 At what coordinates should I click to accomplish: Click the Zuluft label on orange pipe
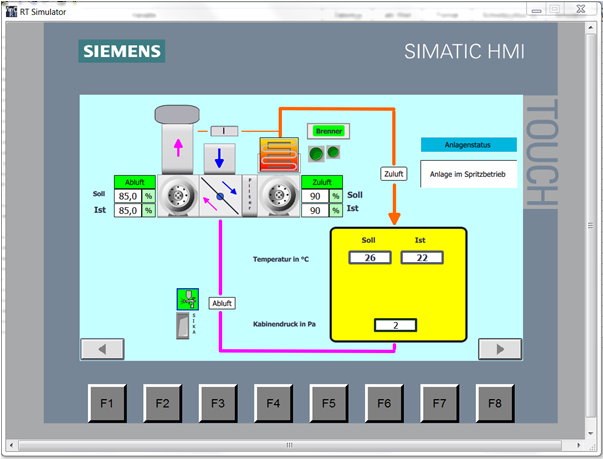click(394, 174)
